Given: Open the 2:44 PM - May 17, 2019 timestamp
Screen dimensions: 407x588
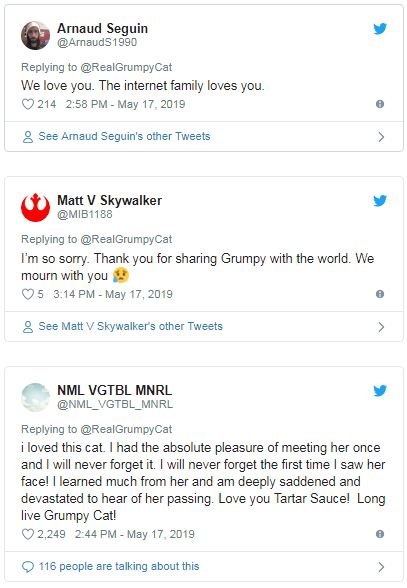Looking at the screenshot, I should tap(135, 534).
